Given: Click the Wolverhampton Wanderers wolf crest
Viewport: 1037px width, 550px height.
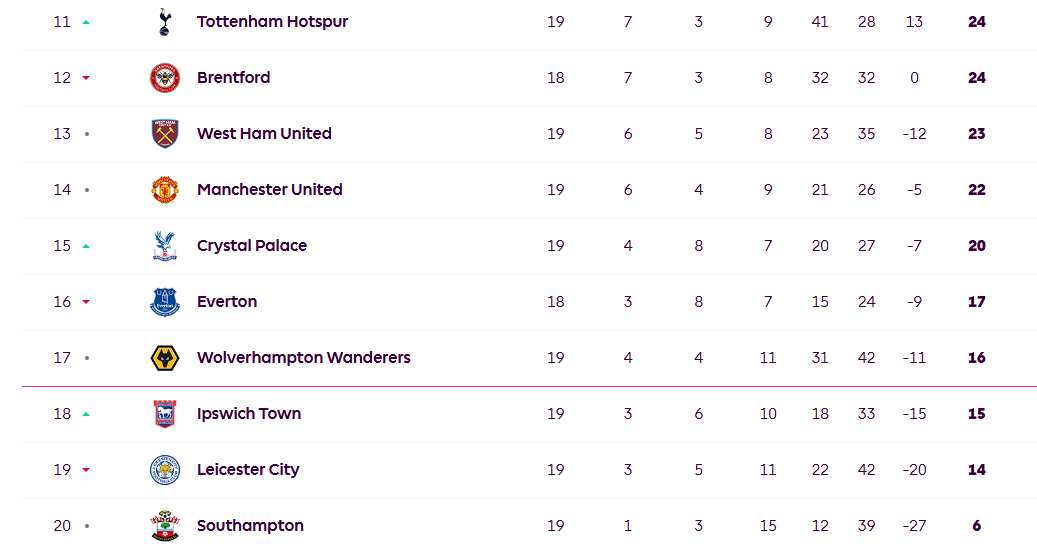Looking at the screenshot, I should point(165,358).
